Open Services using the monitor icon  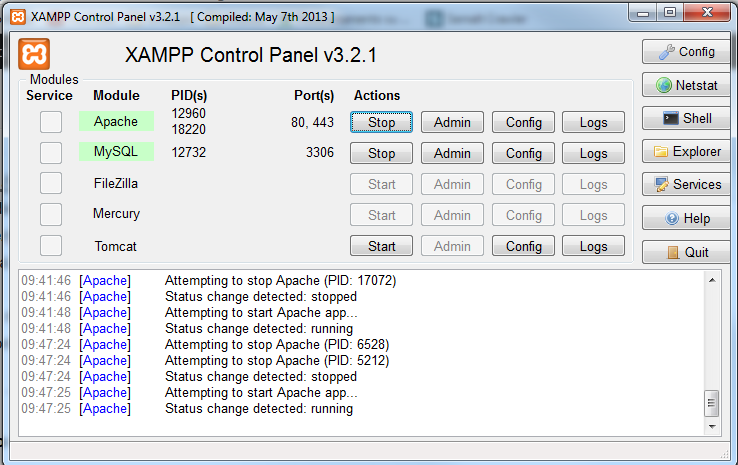686,184
